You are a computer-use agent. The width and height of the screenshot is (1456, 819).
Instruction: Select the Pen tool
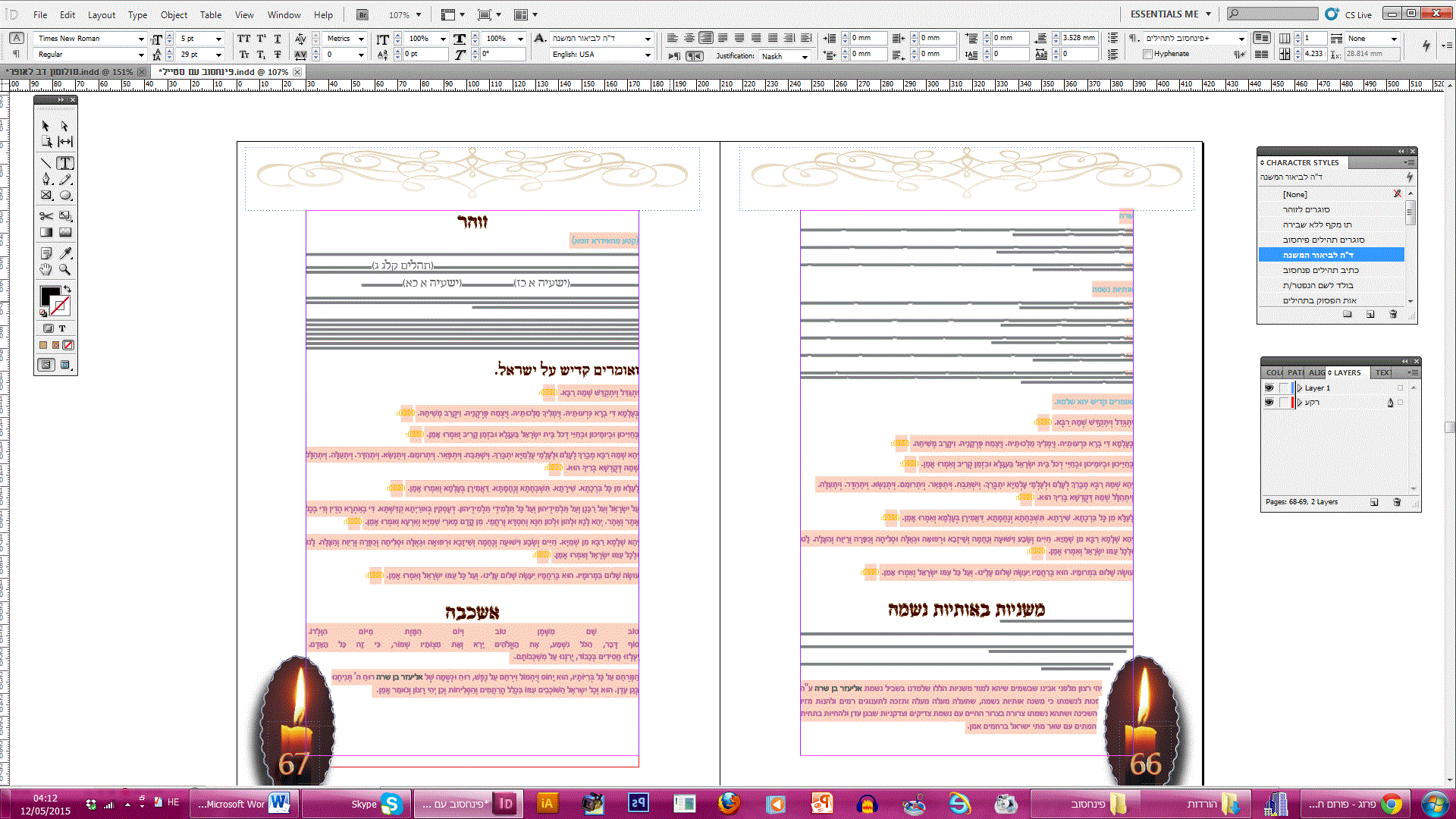[x=46, y=179]
